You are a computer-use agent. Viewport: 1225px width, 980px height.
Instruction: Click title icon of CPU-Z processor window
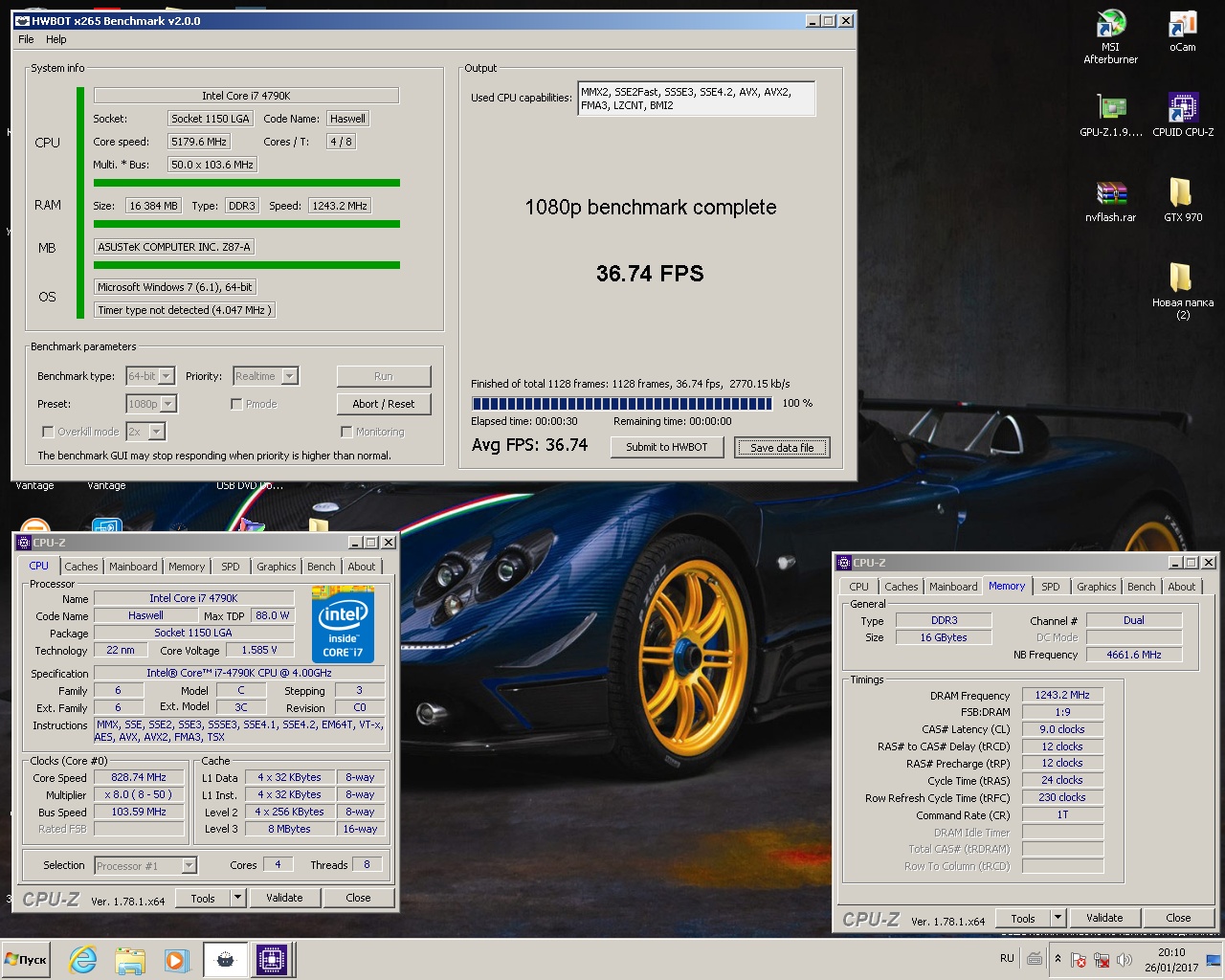point(24,543)
